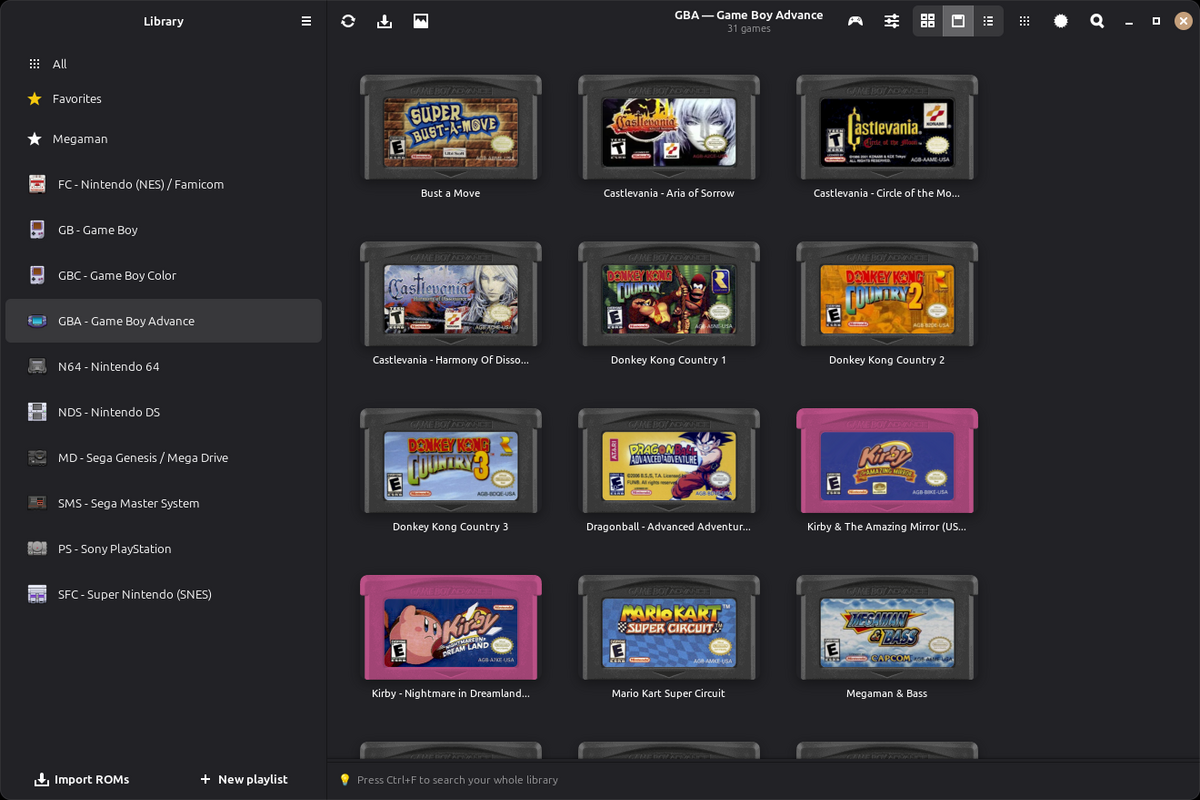Open Castlevania - Harmony Of Dissonance cartridge
The width and height of the screenshot is (1200, 800).
pyautogui.click(x=451, y=295)
